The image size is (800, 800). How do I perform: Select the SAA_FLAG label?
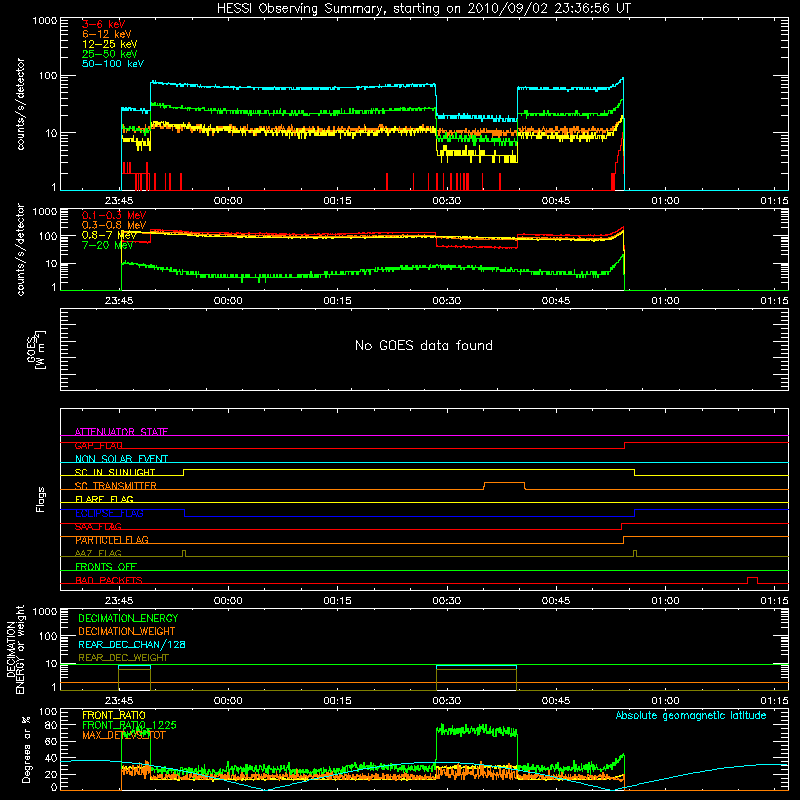[x=98, y=527]
